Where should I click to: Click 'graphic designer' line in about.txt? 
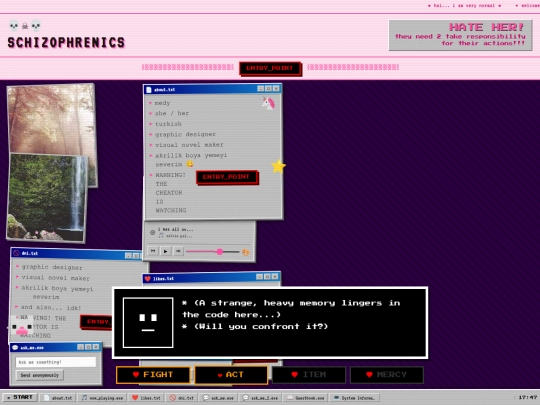click(x=185, y=134)
